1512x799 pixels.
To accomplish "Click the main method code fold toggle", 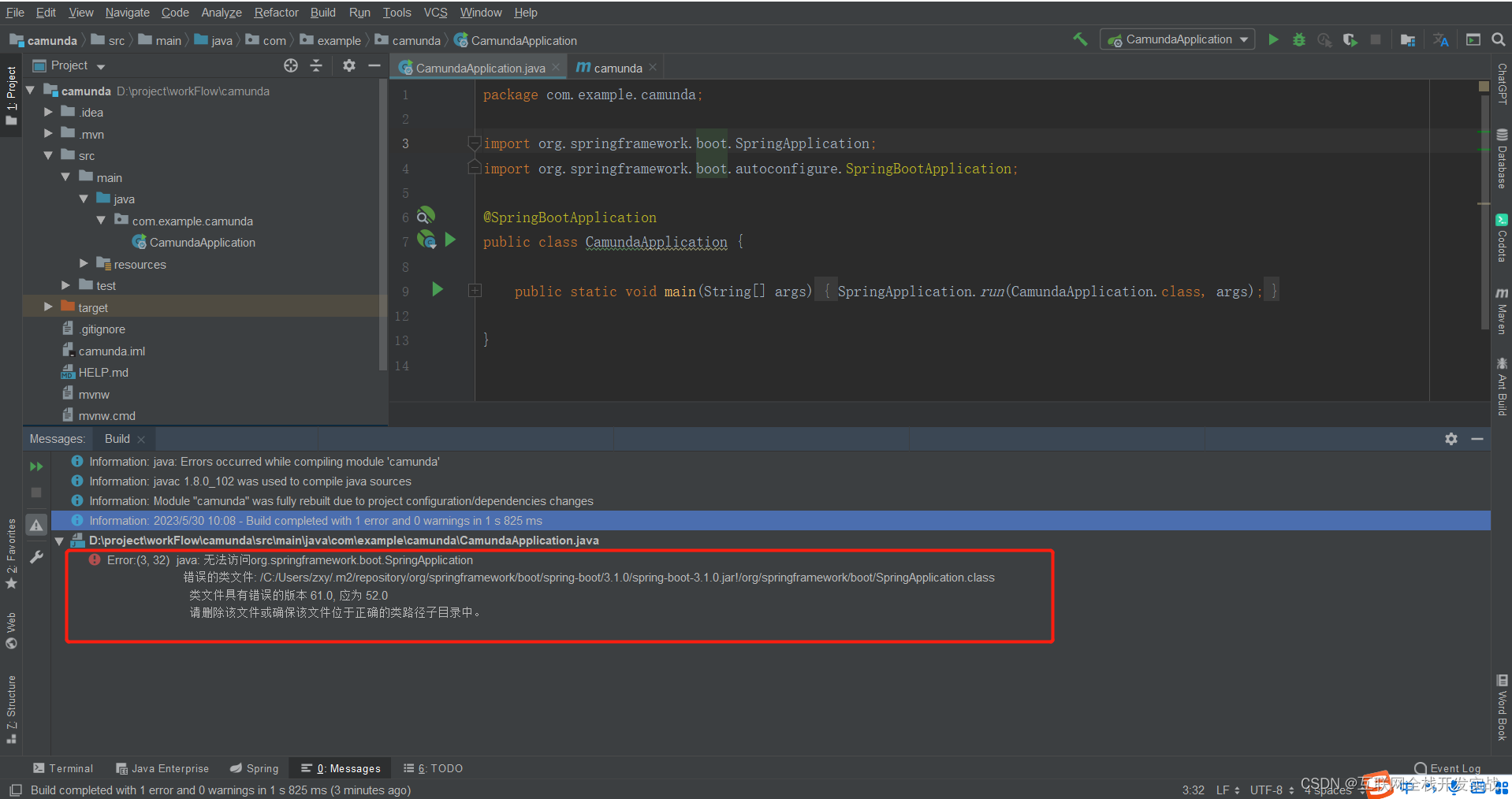I will pyautogui.click(x=475, y=291).
